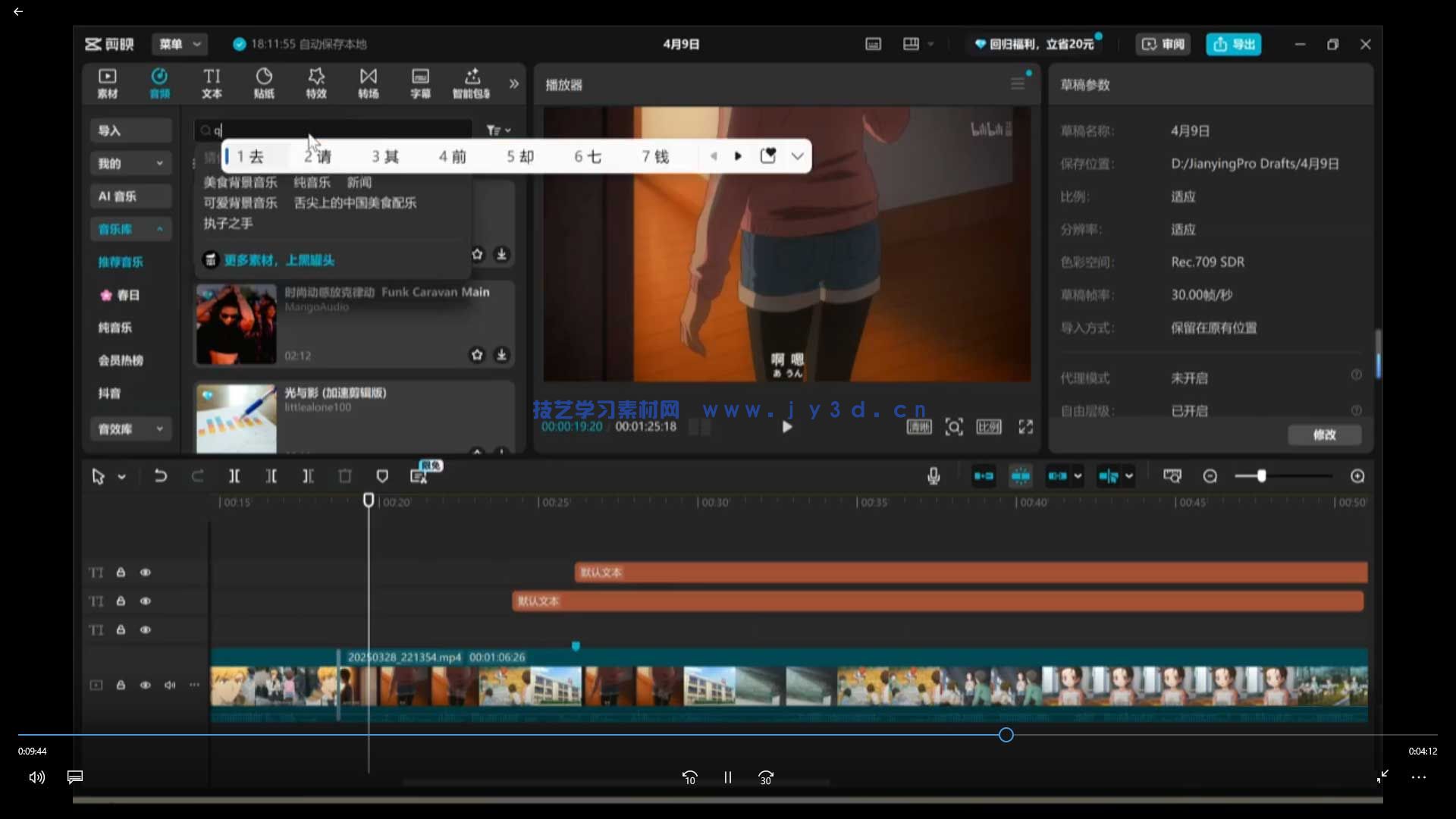Click the 修改 modify button
This screenshot has height=819, width=1456.
click(1324, 435)
